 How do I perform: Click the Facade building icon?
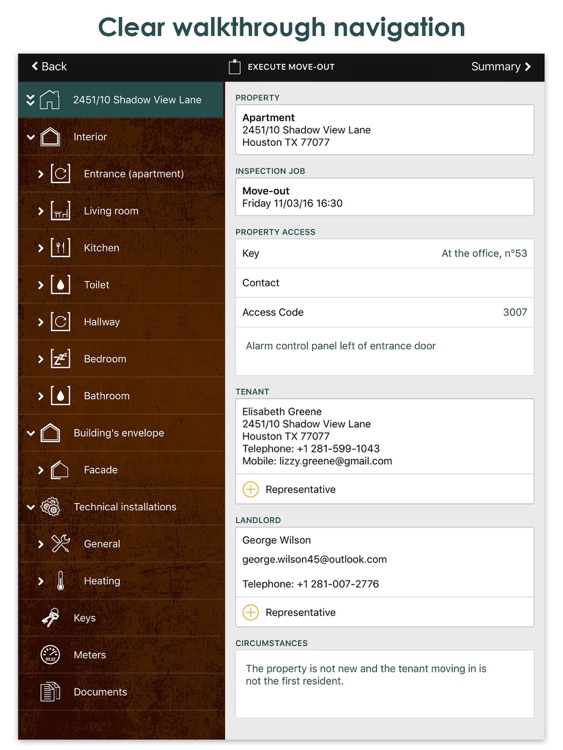pos(60,470)
